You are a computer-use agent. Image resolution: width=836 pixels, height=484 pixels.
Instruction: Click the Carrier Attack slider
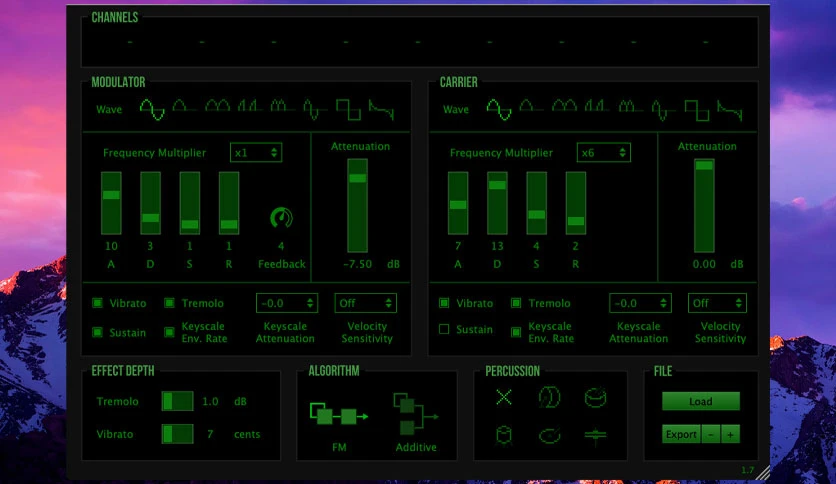pyautogui.click(x=458, y=203)
